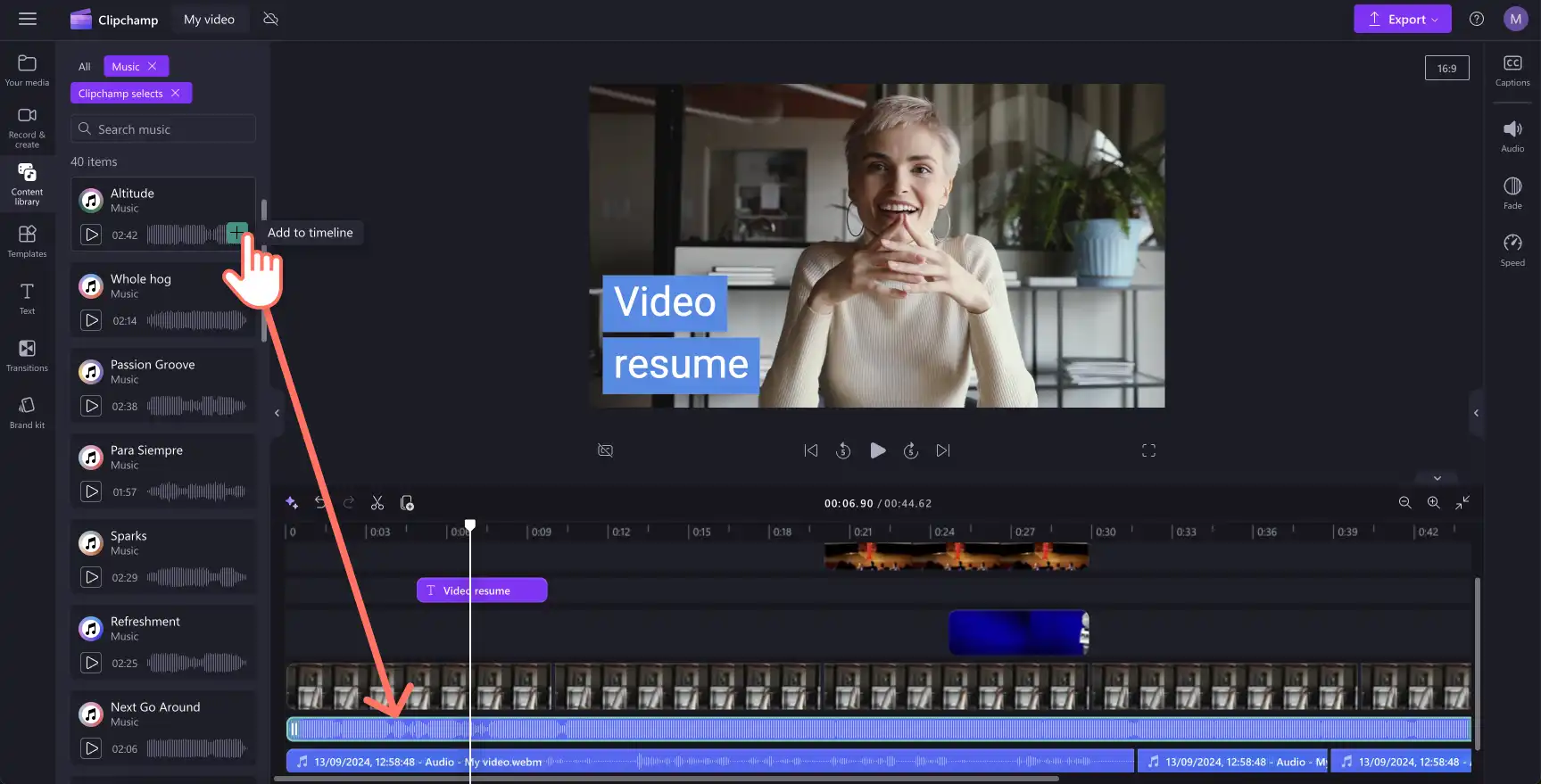Remove the Music filter tag
Image resolution: width=1541 pixels, height=784 pixels.
[x=153, y=66]
